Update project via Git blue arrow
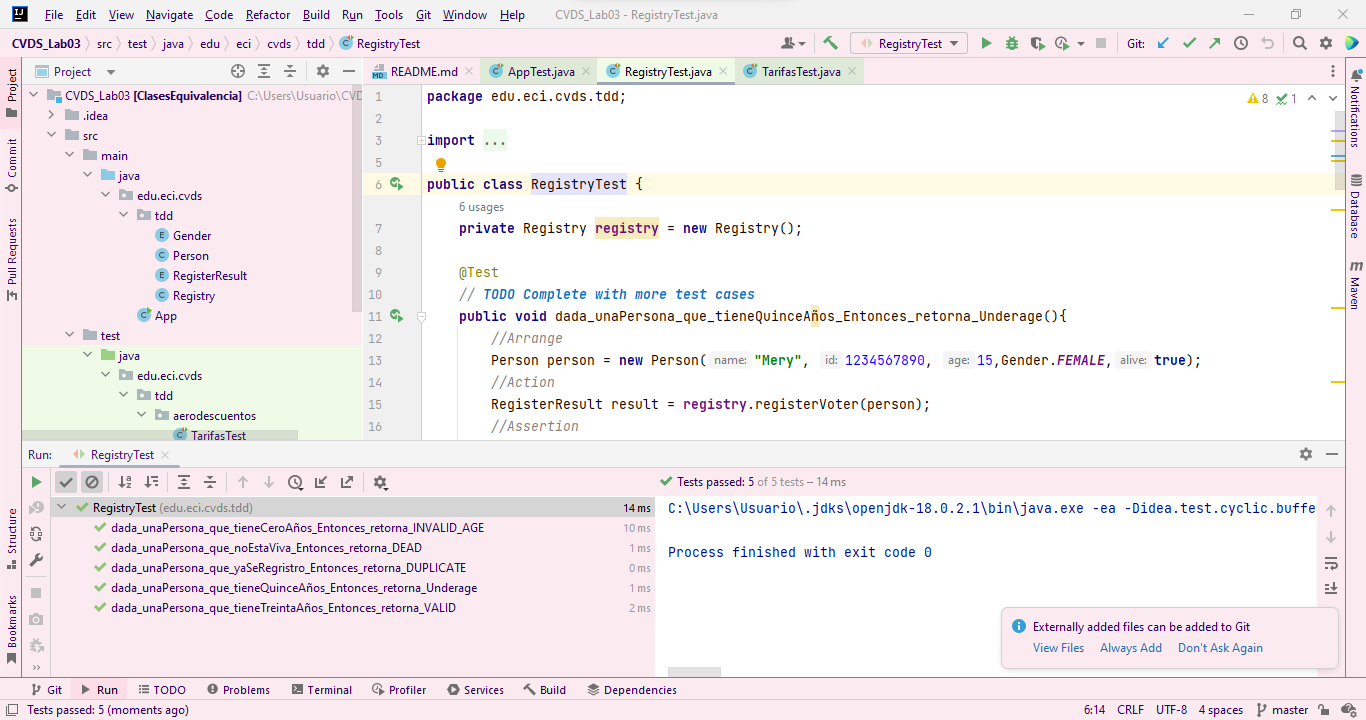The width and height of the screenshot is (1366, 720). [x=1163, y=44]
